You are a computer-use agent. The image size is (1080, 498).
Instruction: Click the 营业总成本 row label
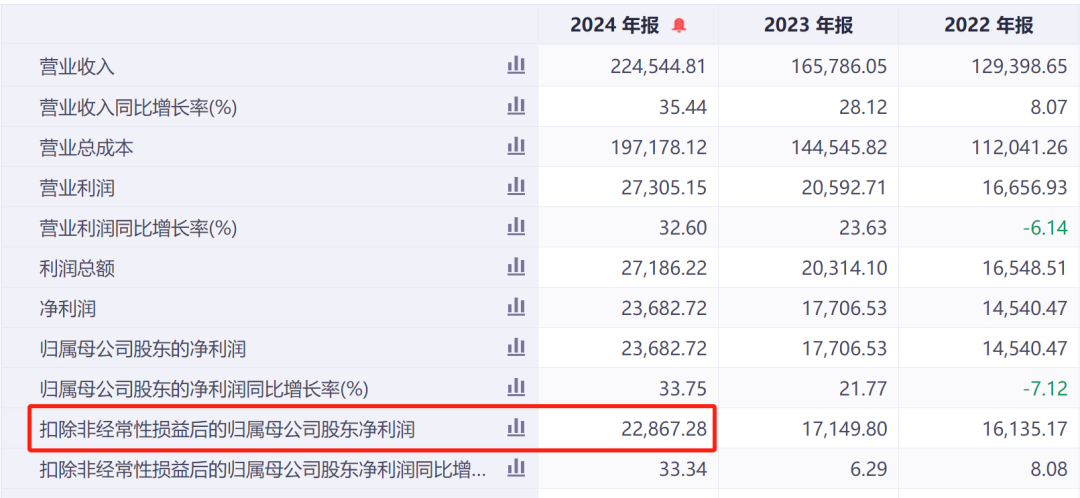pos(87,148)
